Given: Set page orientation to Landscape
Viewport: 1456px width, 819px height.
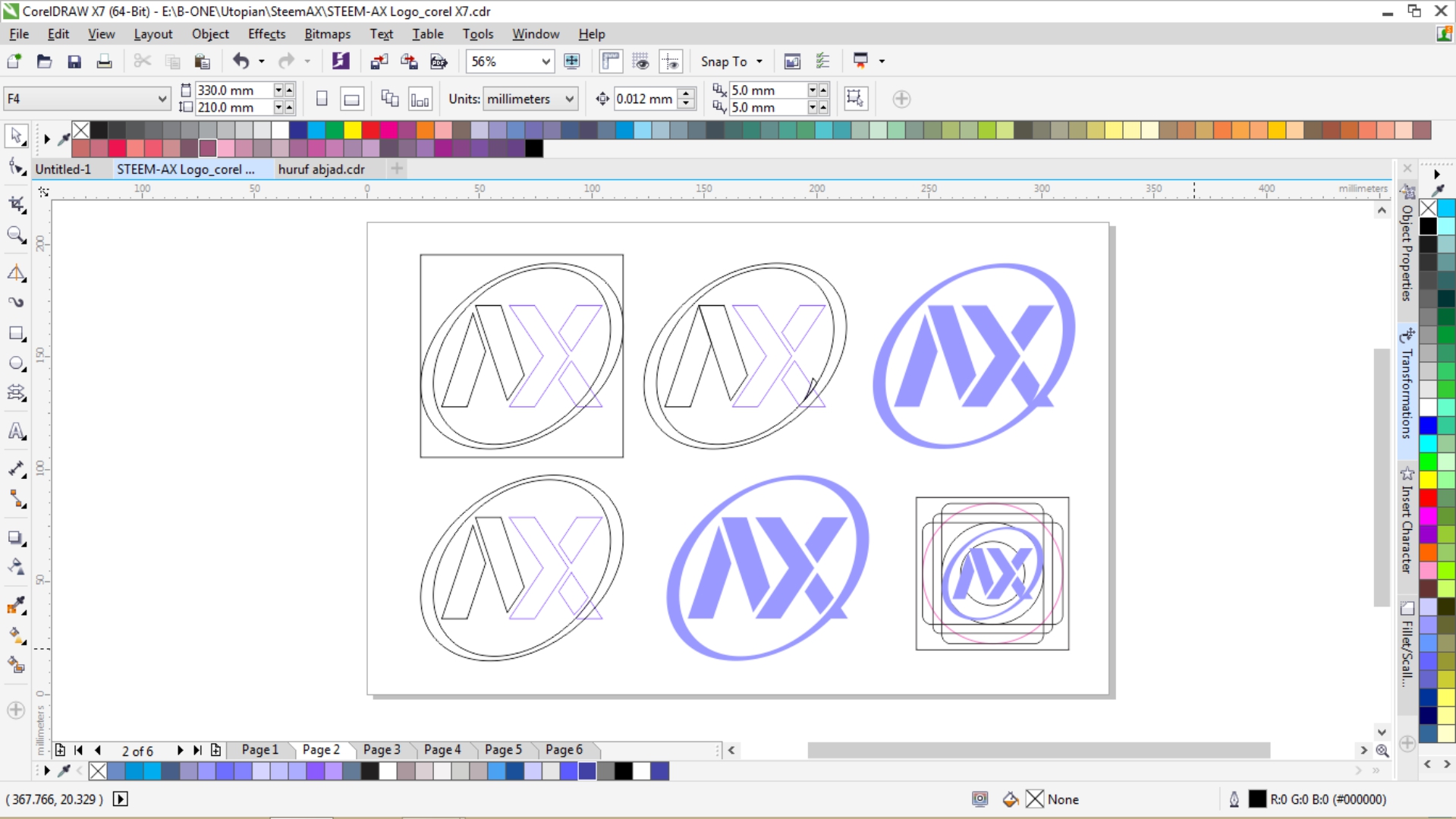Looking at the screenshot, I should coord(351,99).
